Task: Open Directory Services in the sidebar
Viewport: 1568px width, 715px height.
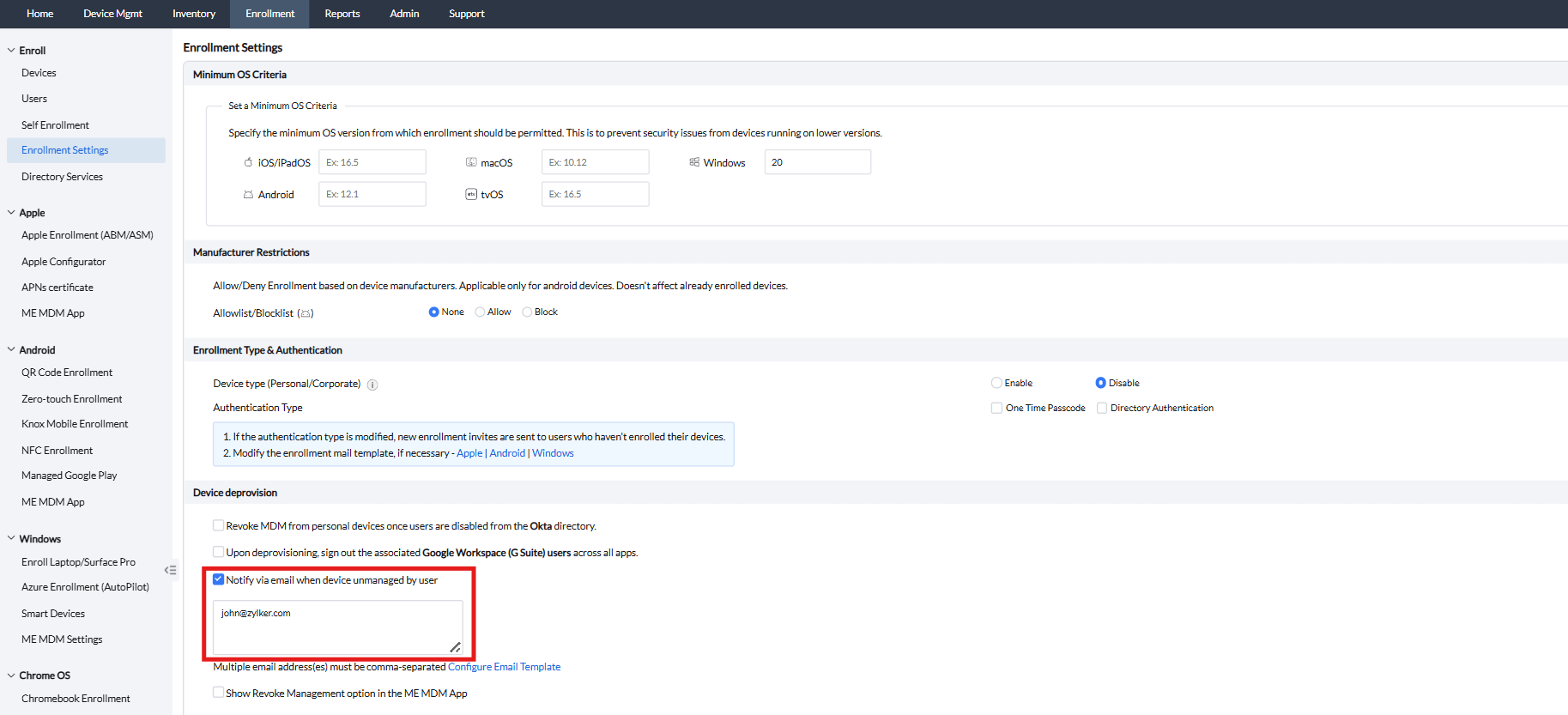Action: 62,177
